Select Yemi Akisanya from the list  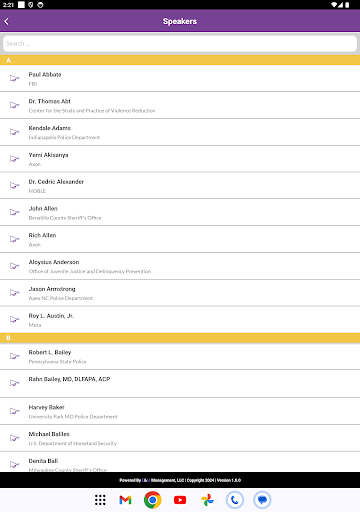pyautogui.click(x=180, y=159)
